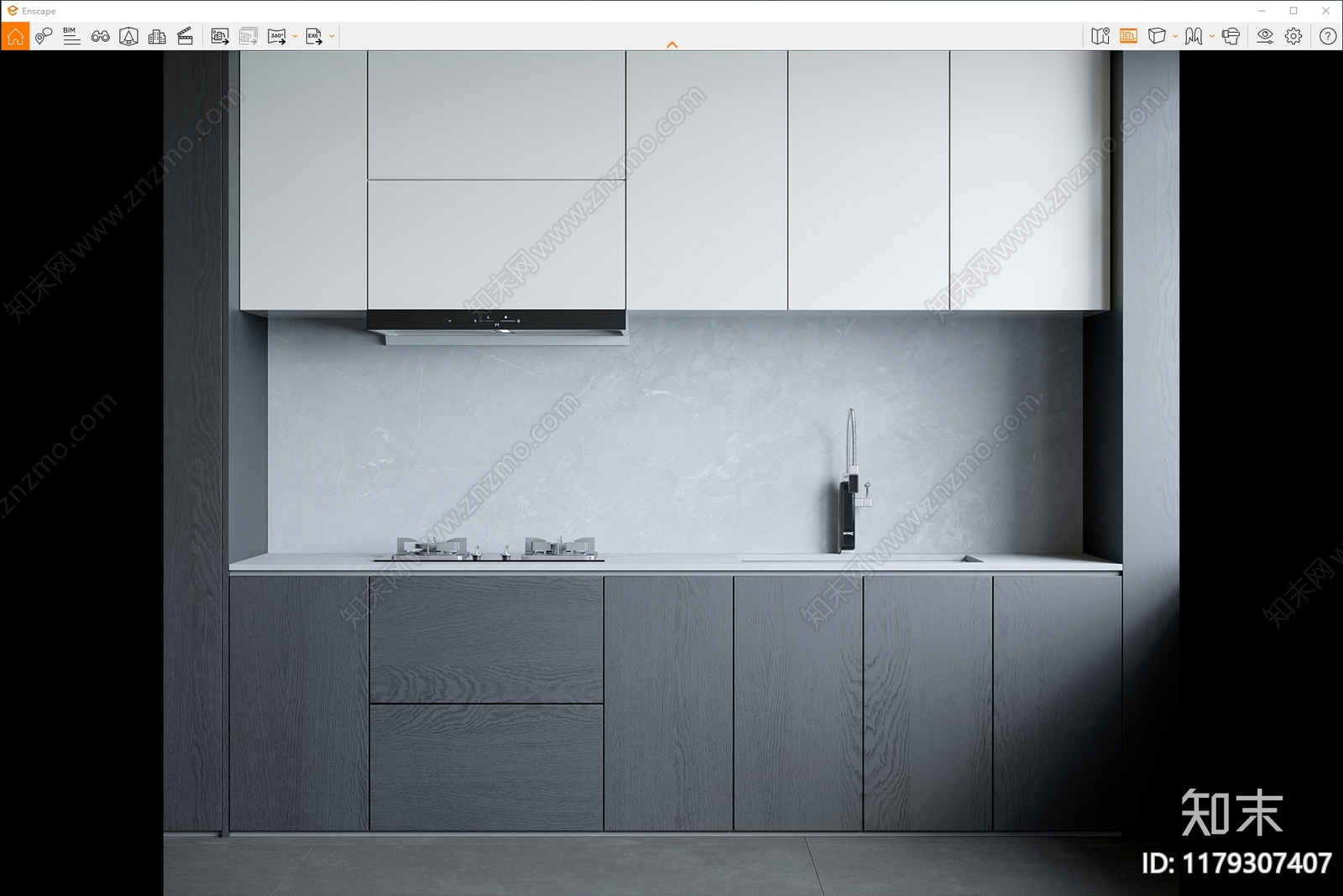
Task: Open the Help question mark
Action: coord(1328,36)
